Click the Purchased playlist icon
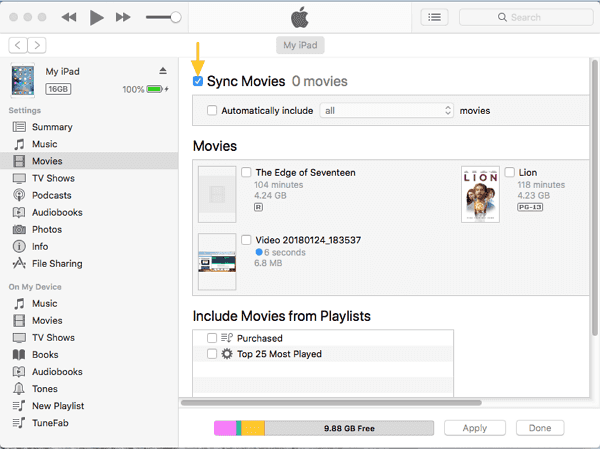This screenshot has width=600, height=449. click(227, 338)
